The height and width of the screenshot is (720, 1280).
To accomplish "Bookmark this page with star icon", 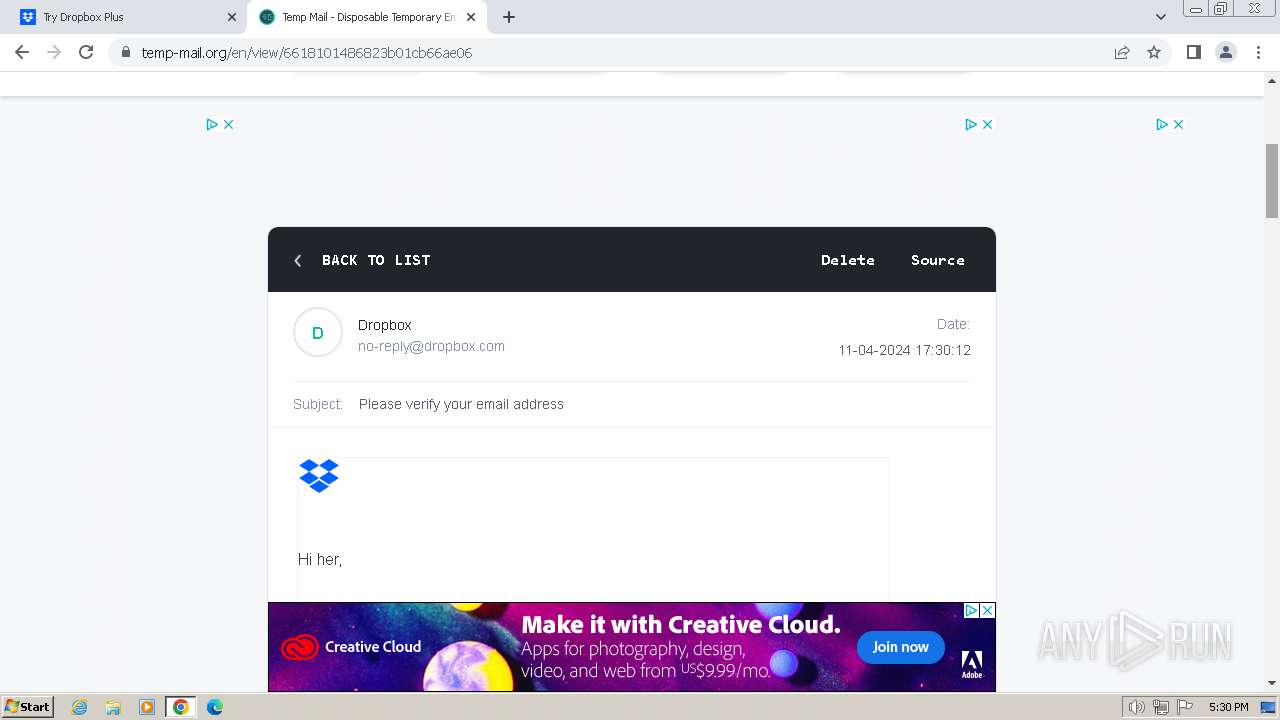I will click(1154, 52).
